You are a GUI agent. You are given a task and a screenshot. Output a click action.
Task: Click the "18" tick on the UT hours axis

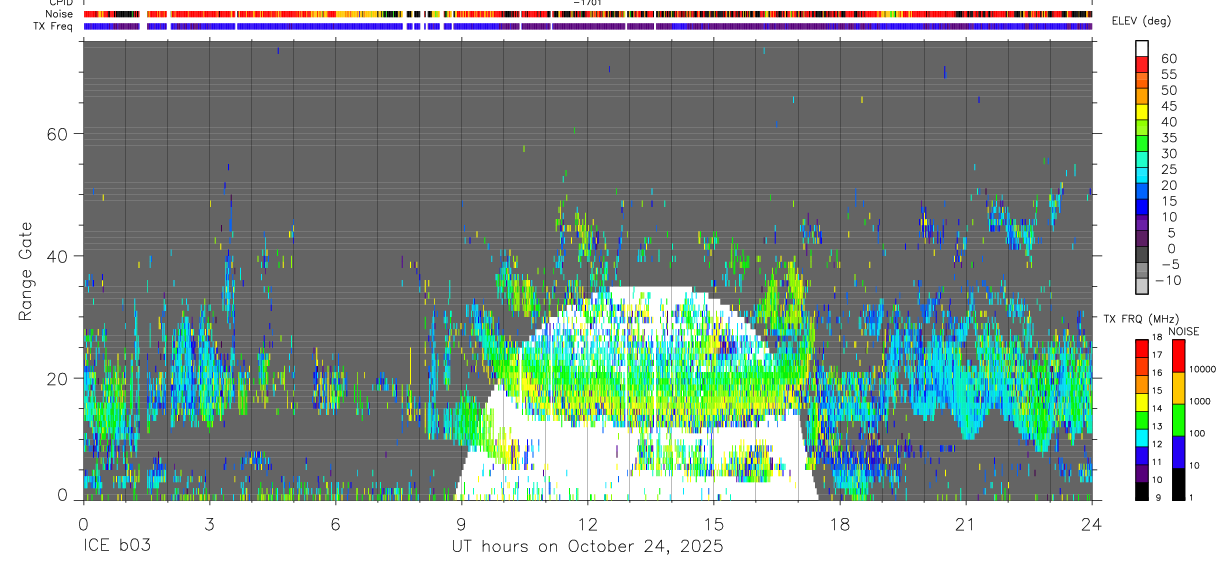tap(840, 524)
